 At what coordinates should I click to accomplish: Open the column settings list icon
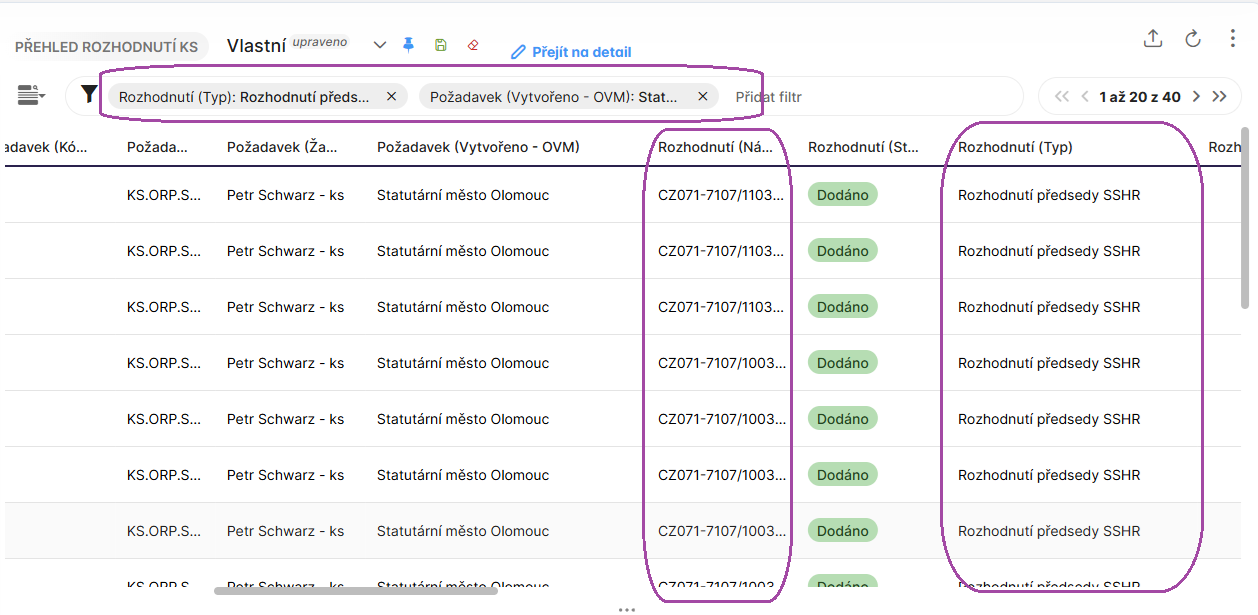(31, 96)
